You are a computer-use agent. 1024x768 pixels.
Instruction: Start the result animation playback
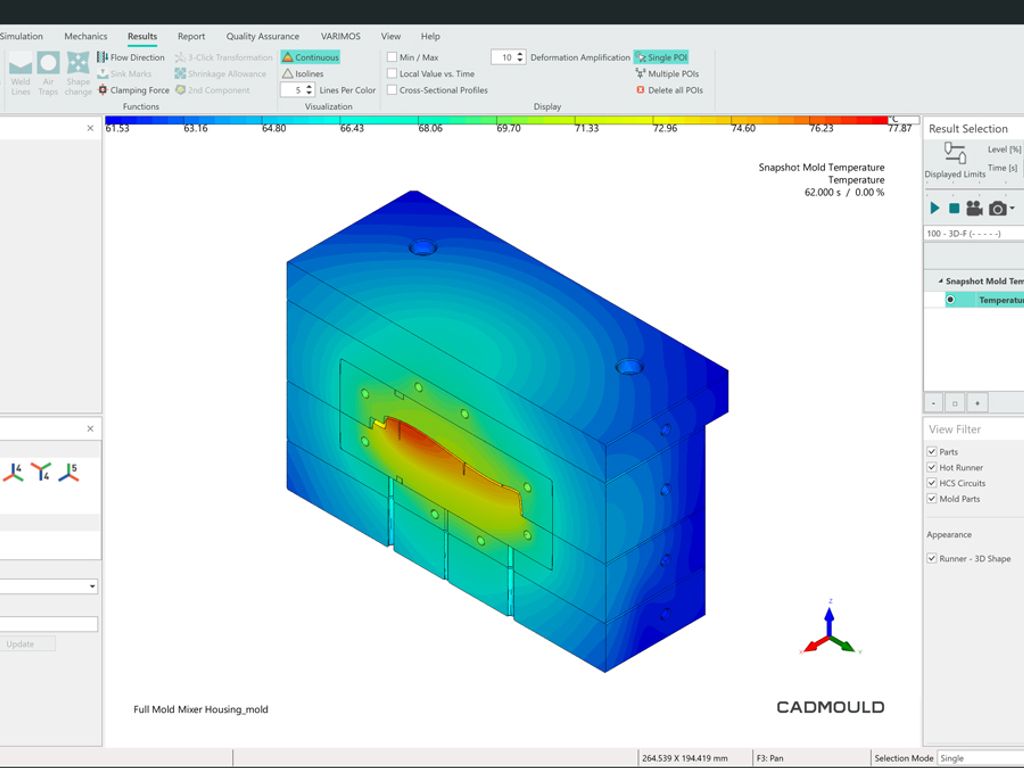click(x=933, y=207)
